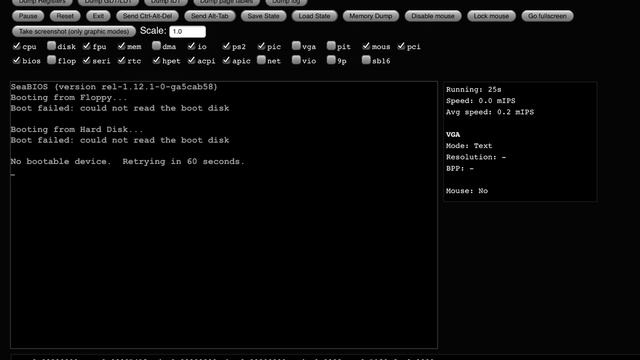Click the SeaBIOS version line in terminal
The height and width of the screenshot is (360, 640).
(114, 87)
